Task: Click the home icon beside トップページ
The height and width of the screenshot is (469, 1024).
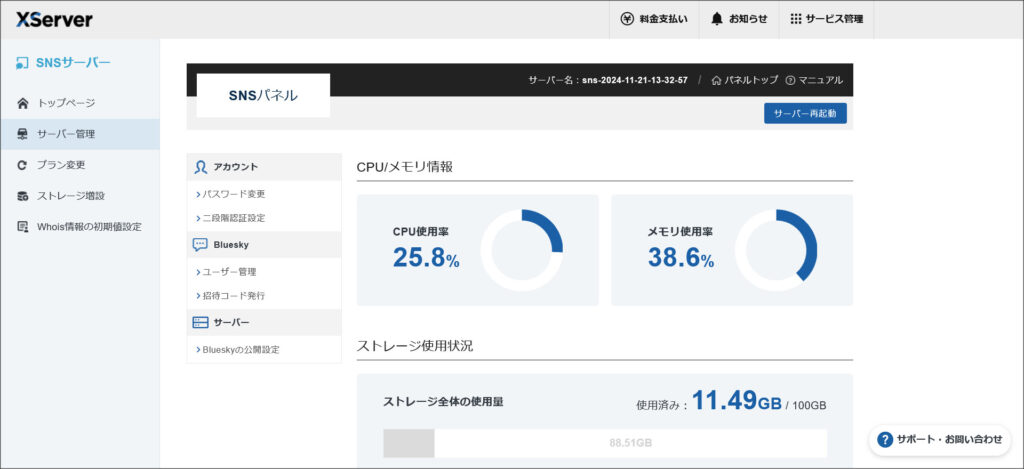Action: tap(23, 103)
